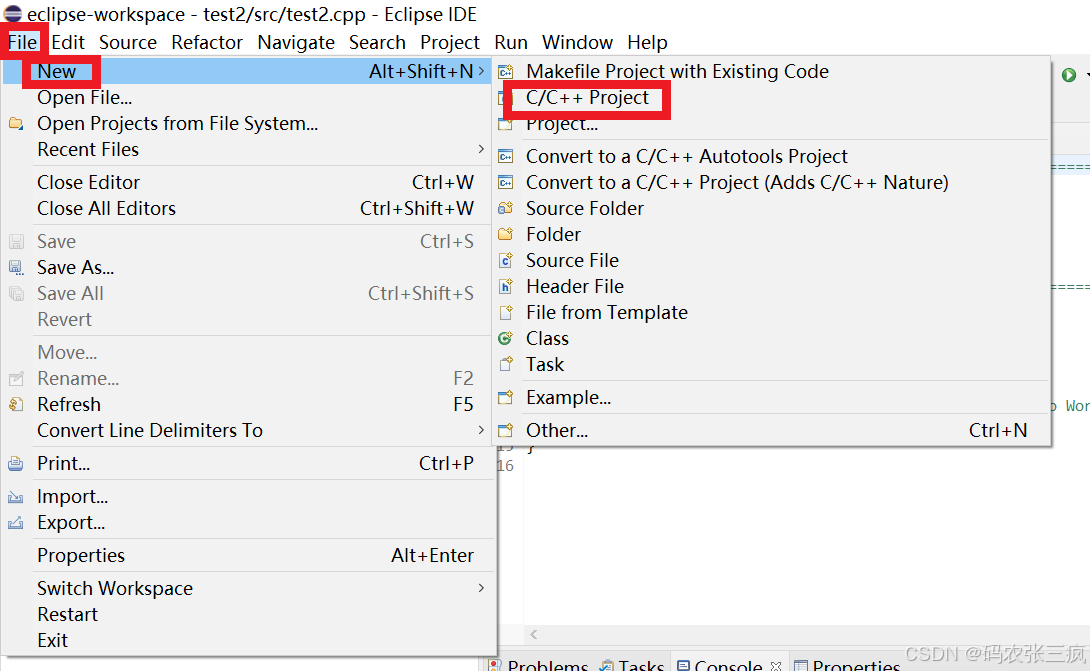Open the Search menu
Screen dimensions: 1090x671
(377, 42)
